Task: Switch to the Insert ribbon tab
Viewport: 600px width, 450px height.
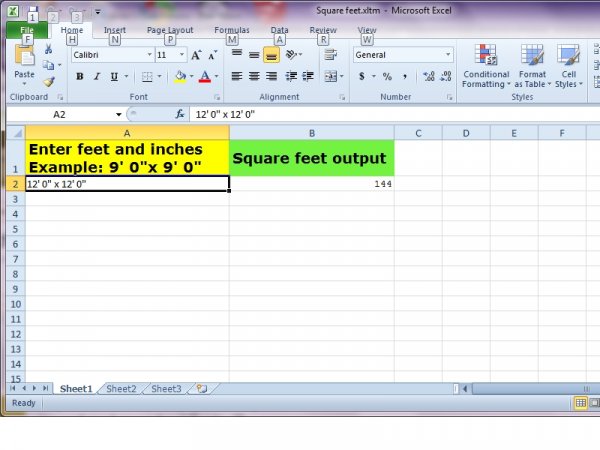Action: tap(115, 30)
